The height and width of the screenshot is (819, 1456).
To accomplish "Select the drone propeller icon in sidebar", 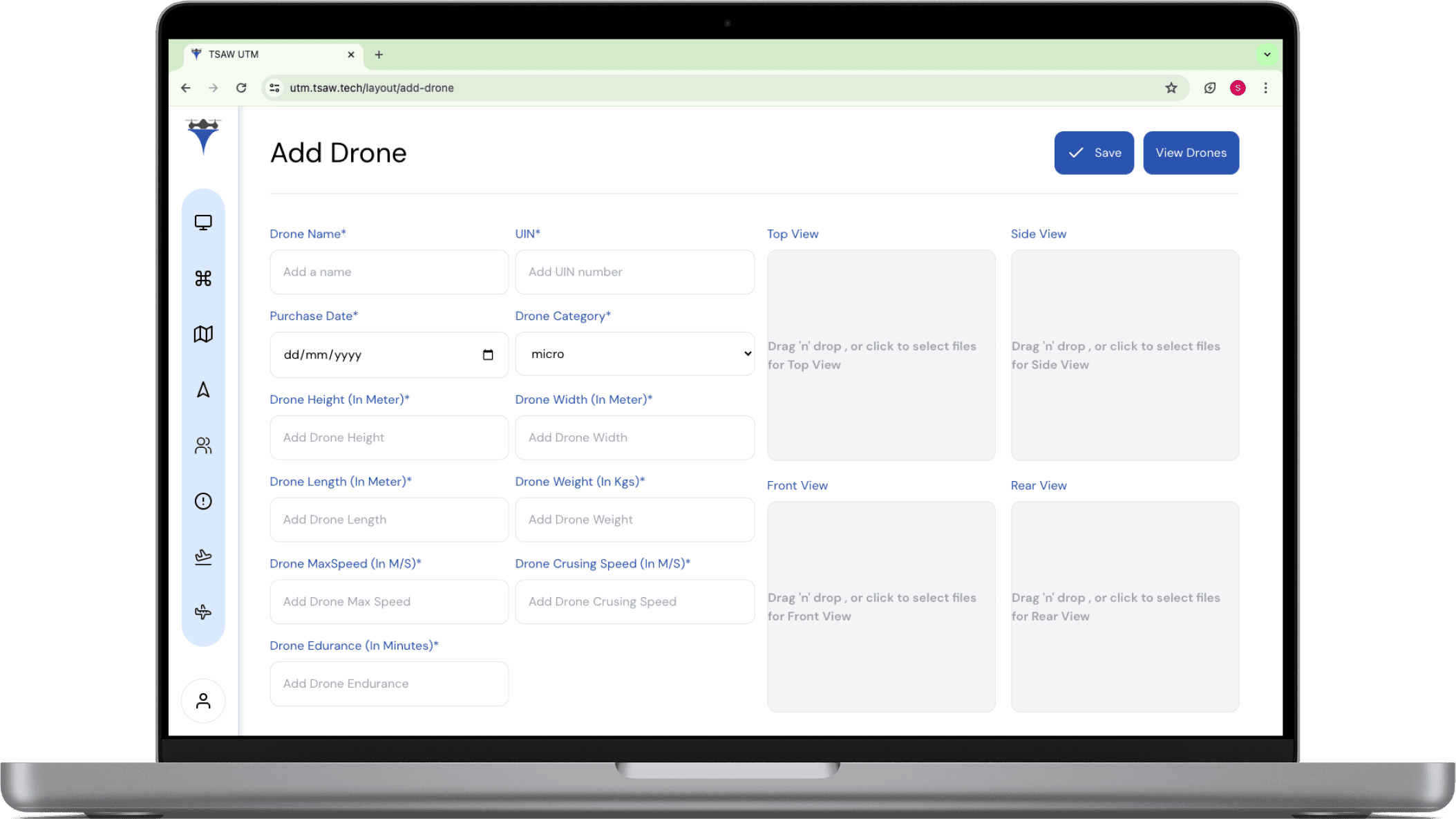I will pos(202,279).
